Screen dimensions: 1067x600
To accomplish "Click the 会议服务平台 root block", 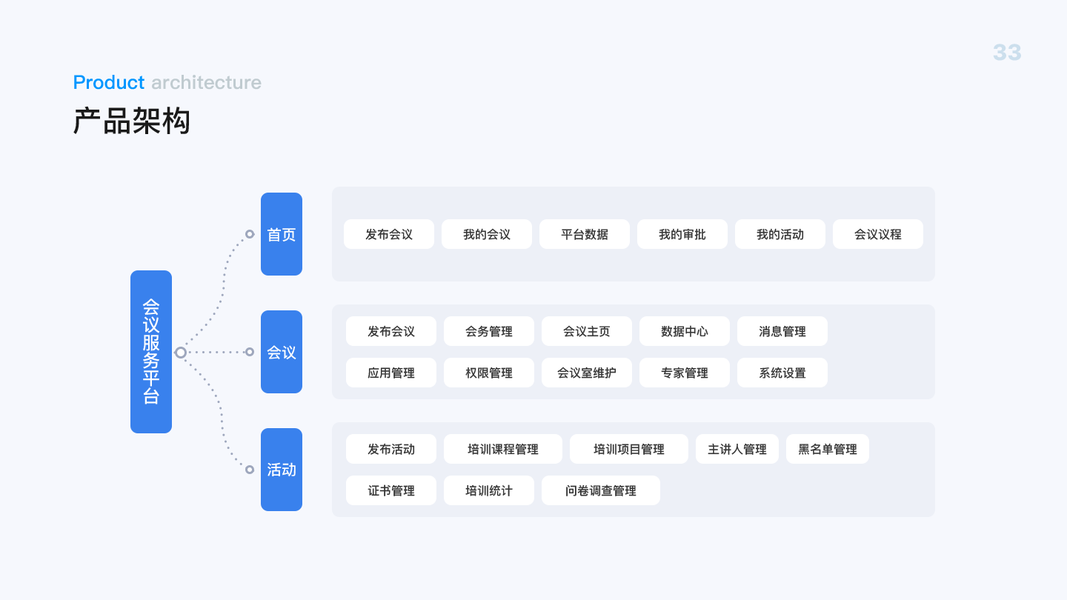I will pyautogui.click(x=151, y=352).
